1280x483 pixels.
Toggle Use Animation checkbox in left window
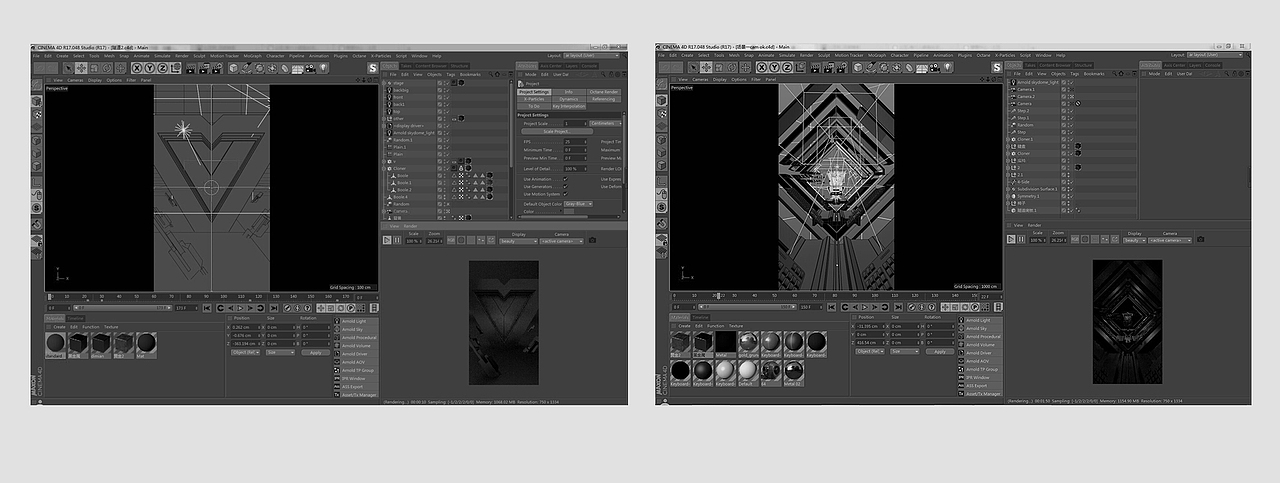(565, 179)
